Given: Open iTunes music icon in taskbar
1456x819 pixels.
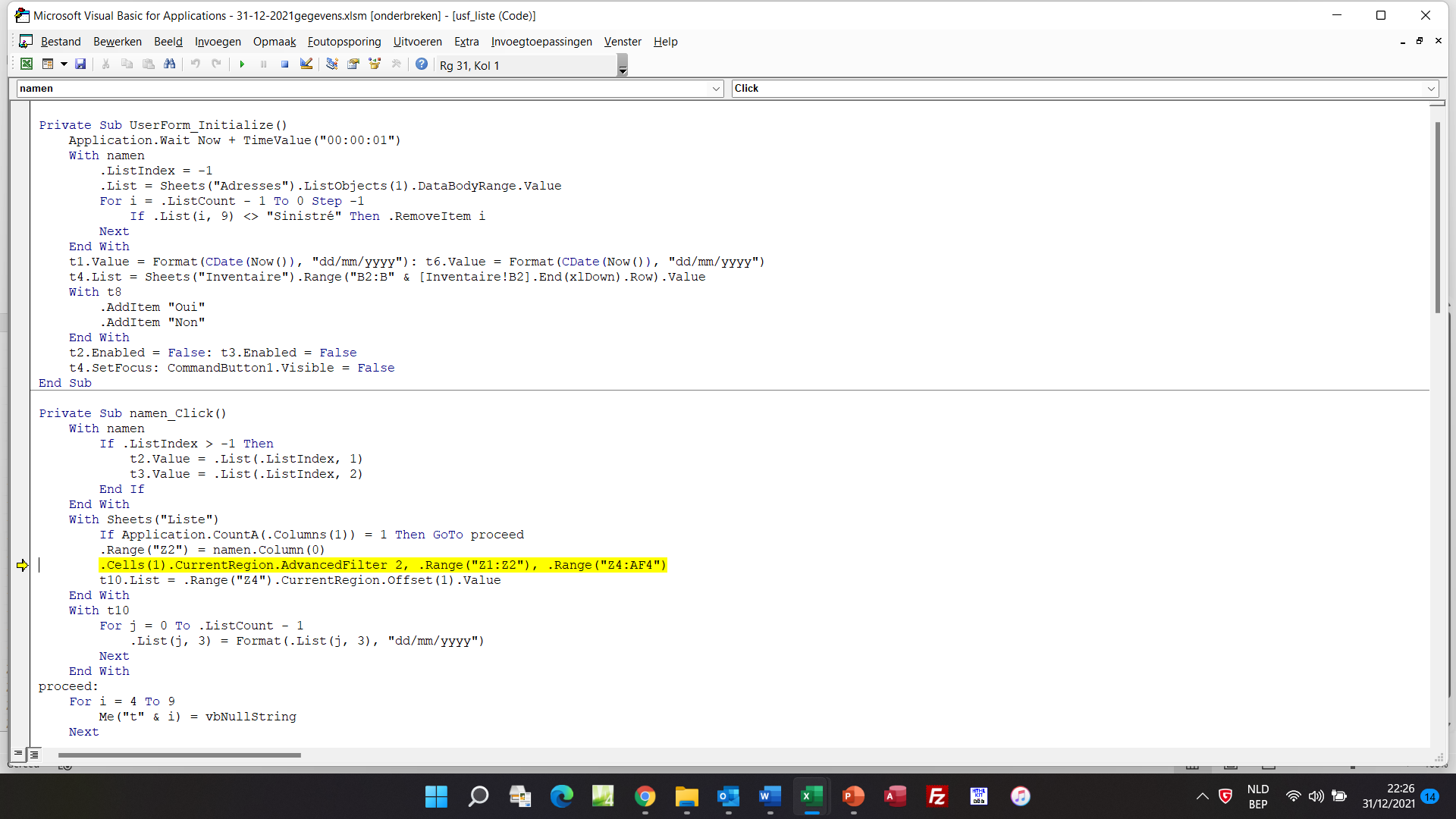Looking at the screenshot, I should click(1021, 796).
